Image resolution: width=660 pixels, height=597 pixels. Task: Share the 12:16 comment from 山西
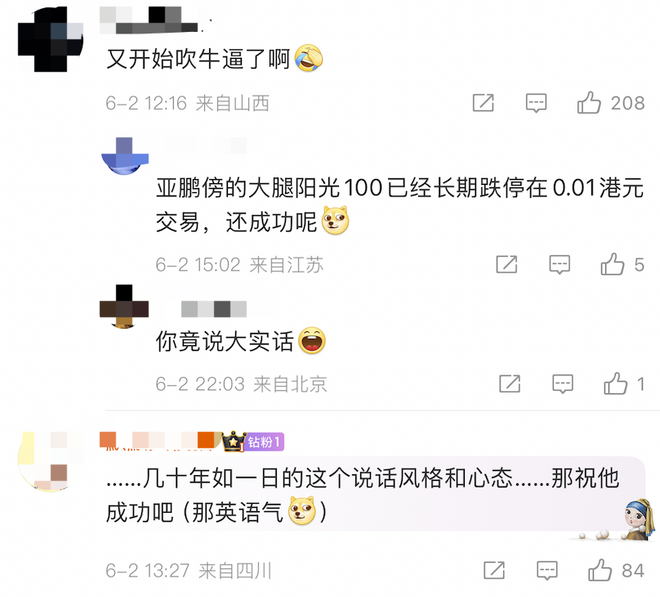tap(483, 103)
